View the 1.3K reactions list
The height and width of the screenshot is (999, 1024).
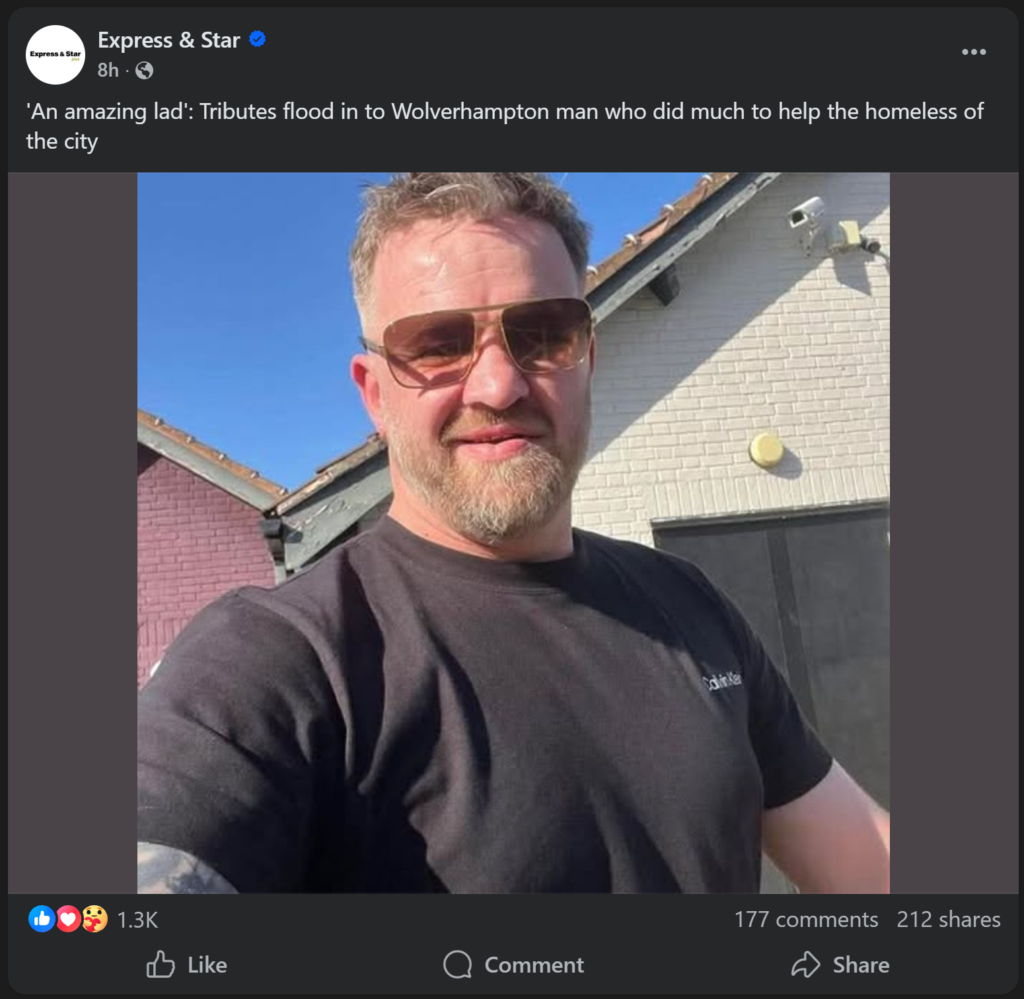138,920
